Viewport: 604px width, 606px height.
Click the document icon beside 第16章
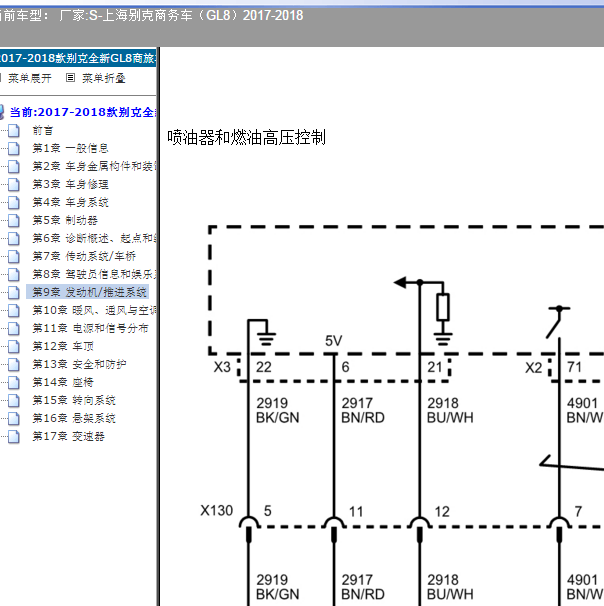pyautogui.click(x=14, y=419)
